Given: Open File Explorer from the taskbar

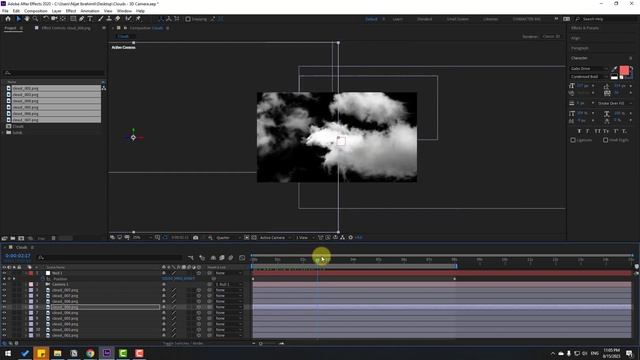Looking at the screenshot, I should click(58, 353).
